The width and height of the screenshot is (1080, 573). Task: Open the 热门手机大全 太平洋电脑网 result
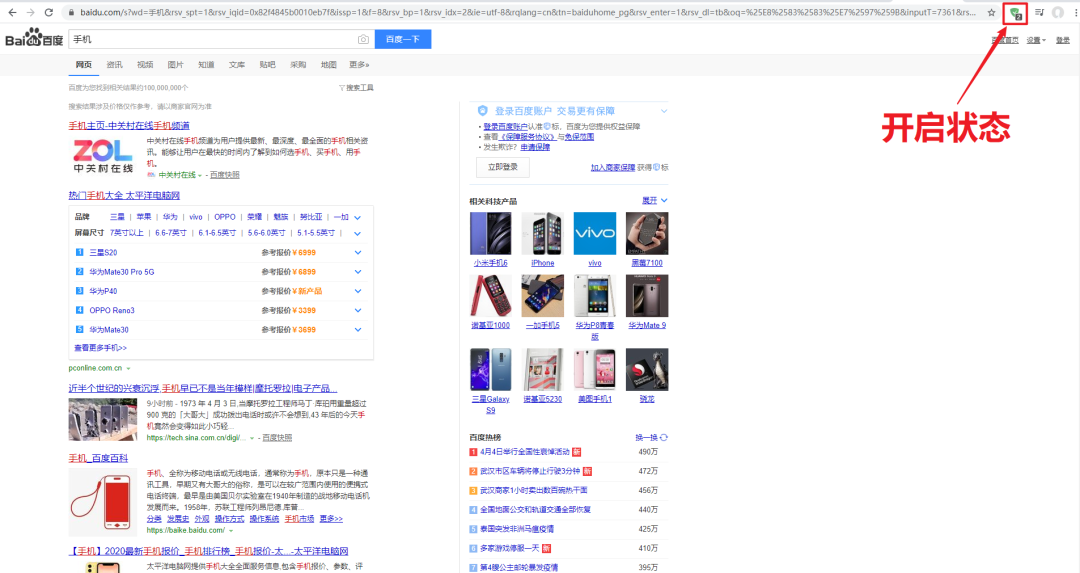124,196
